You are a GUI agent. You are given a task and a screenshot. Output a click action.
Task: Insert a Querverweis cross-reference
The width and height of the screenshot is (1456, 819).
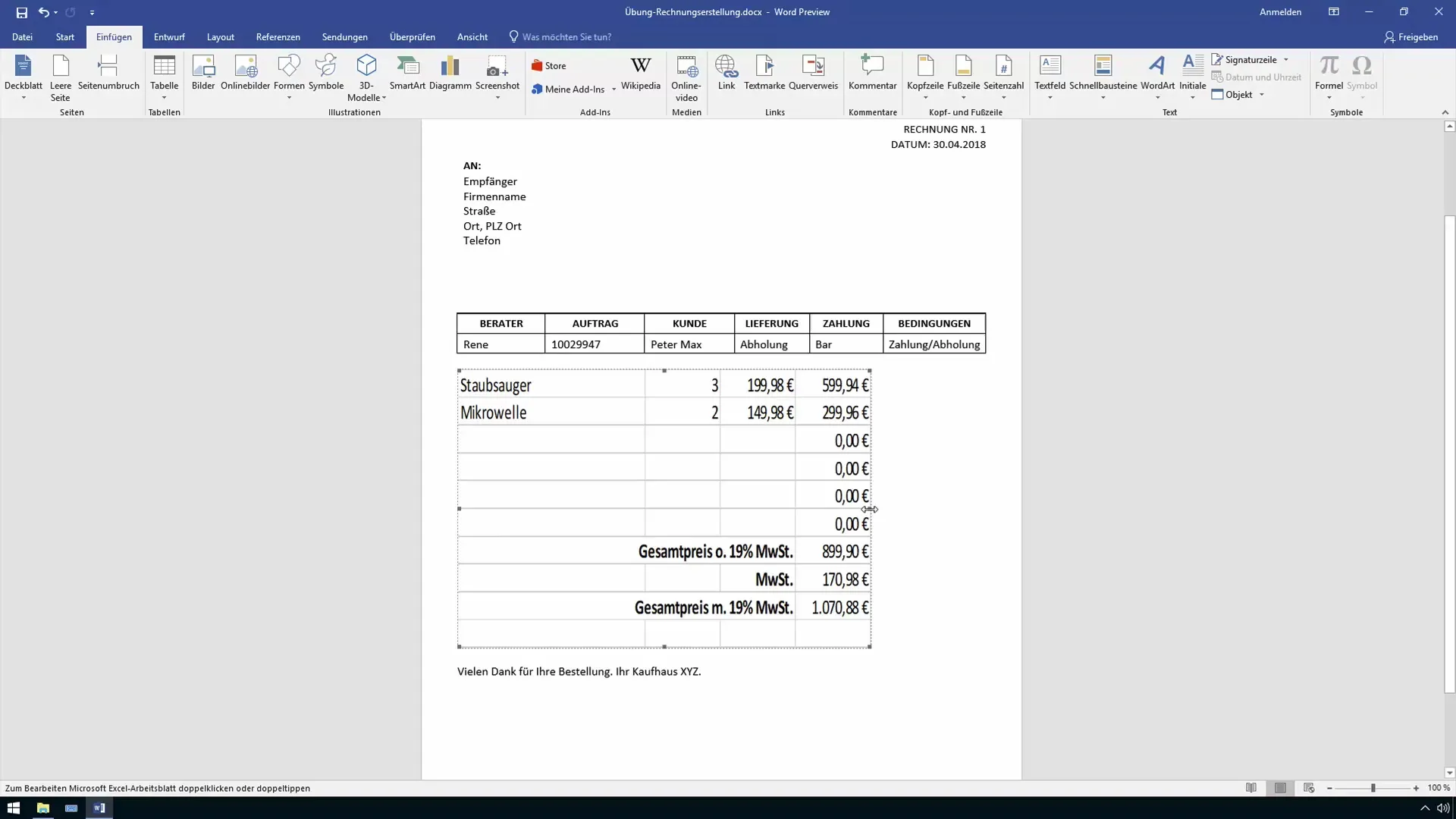[x=813, y=74]
